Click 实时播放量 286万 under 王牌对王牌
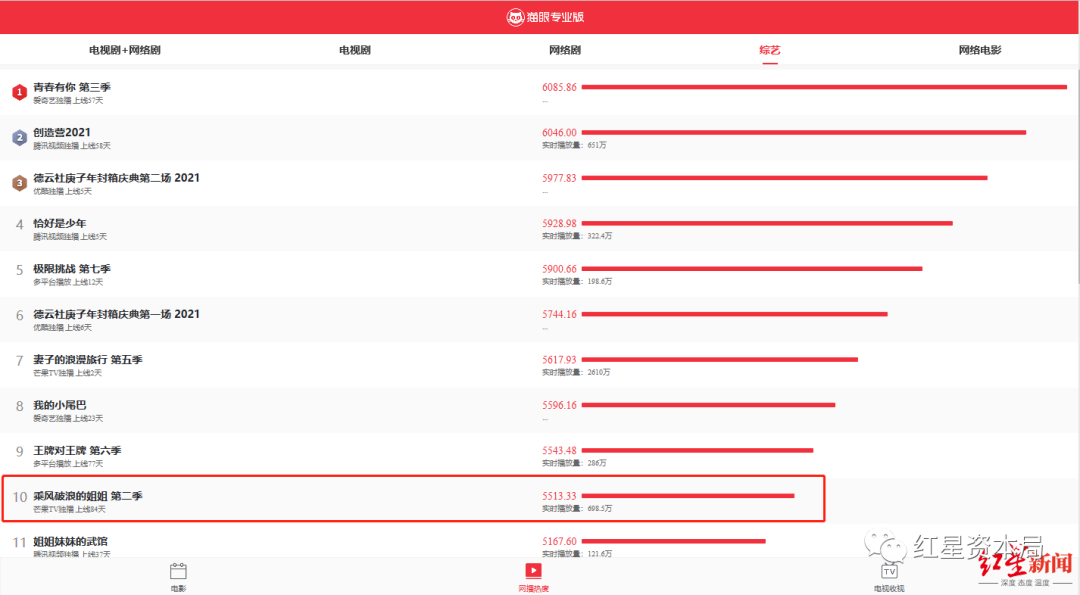 pyautogui.click(x=574, y=463)
